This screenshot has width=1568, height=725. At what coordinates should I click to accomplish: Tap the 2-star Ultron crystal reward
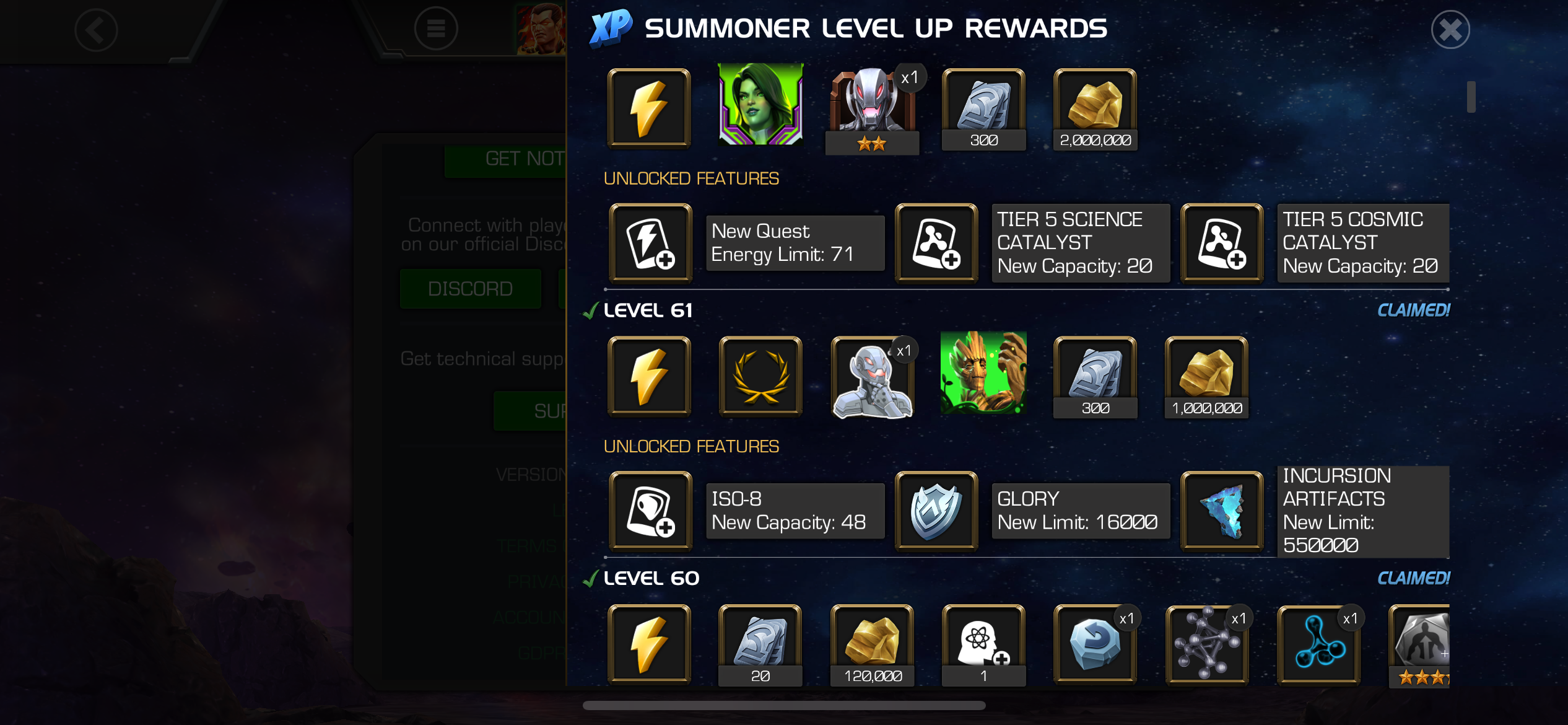click(872, 110)
